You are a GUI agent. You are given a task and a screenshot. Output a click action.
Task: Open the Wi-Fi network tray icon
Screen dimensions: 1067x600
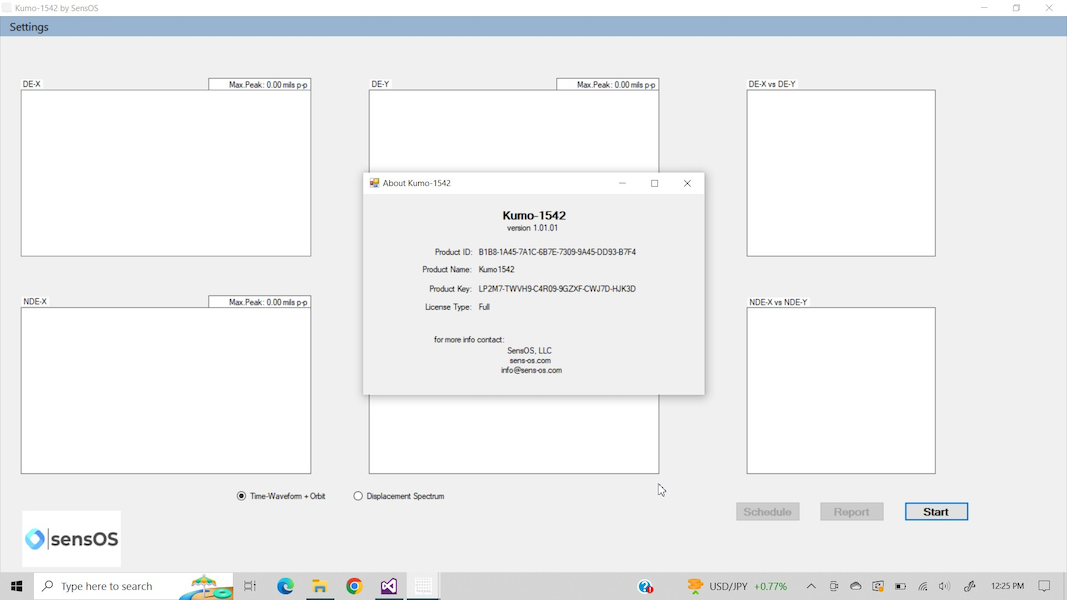click(x=923, y=586)
